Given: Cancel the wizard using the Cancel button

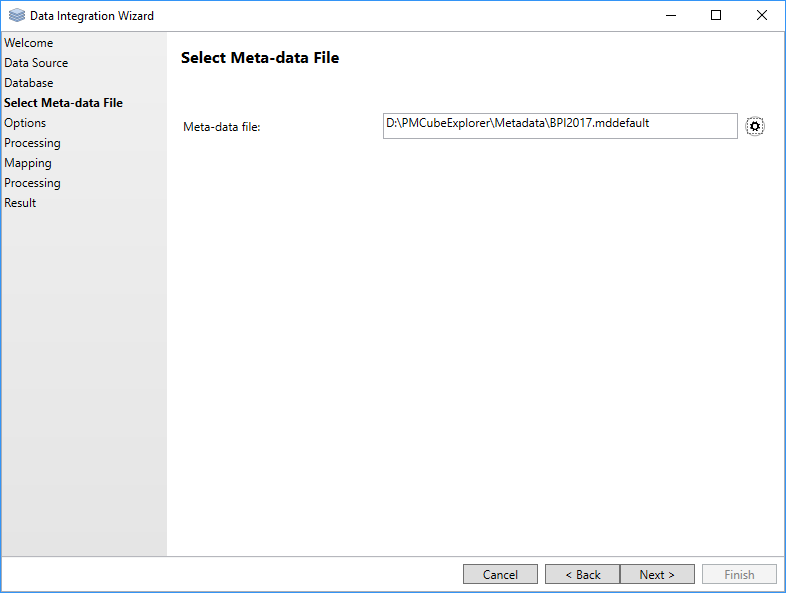Looking at the screenshot, I should click(500, 574).
